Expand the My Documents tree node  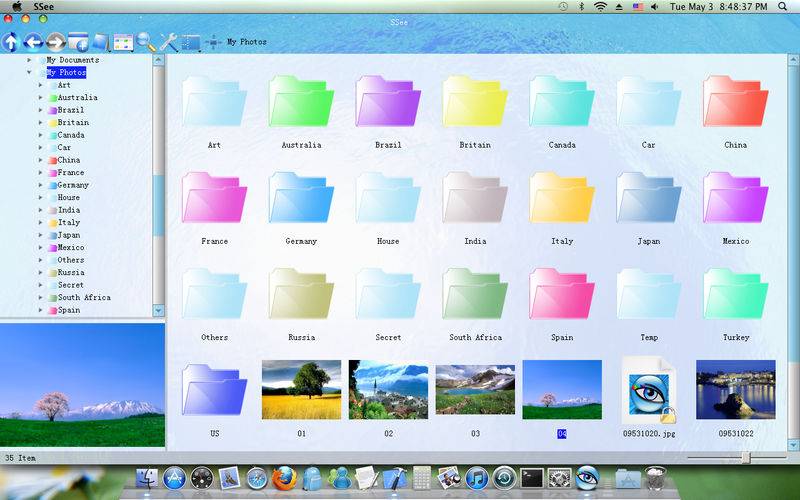click(x=29, y=60)
